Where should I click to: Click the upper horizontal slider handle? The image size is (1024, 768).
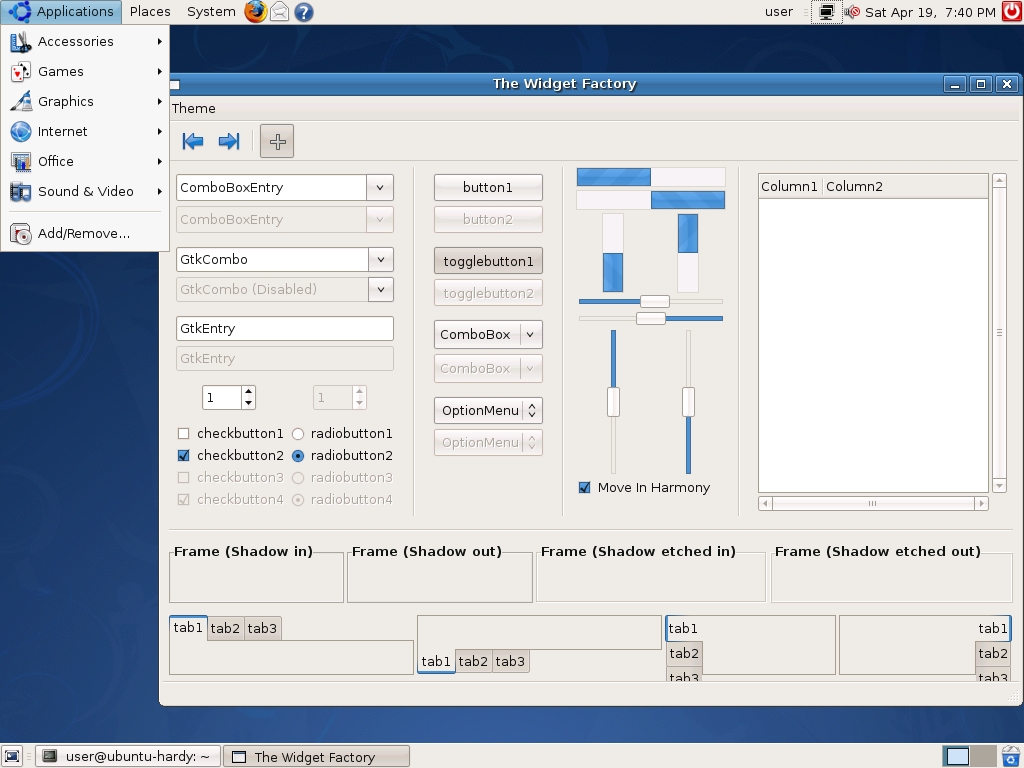pyautogui.click(x=654, y=302)
